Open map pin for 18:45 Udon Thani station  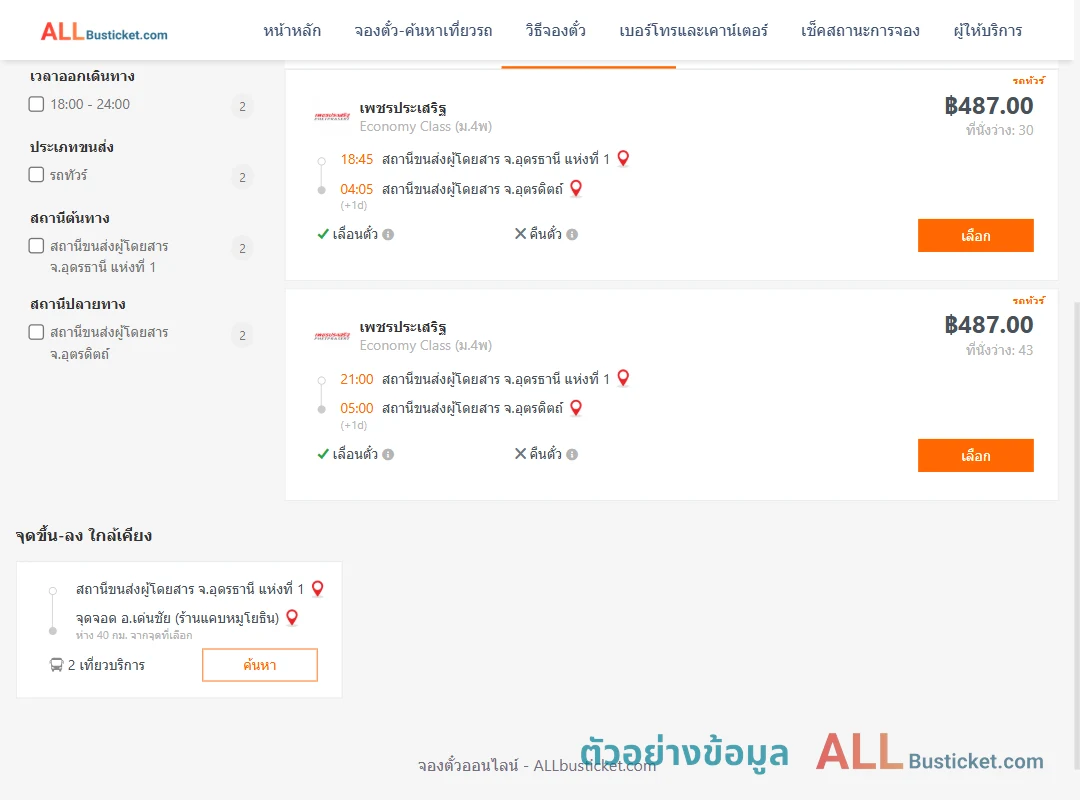[623, 158]
